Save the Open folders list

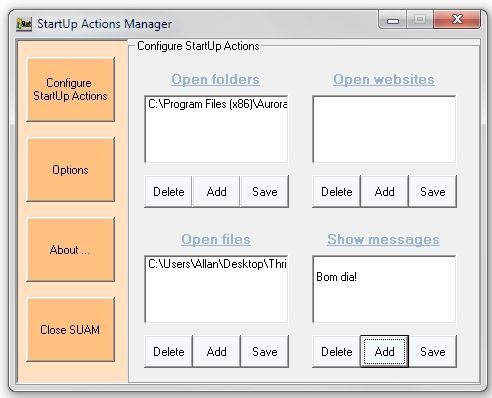click(265, 192)
